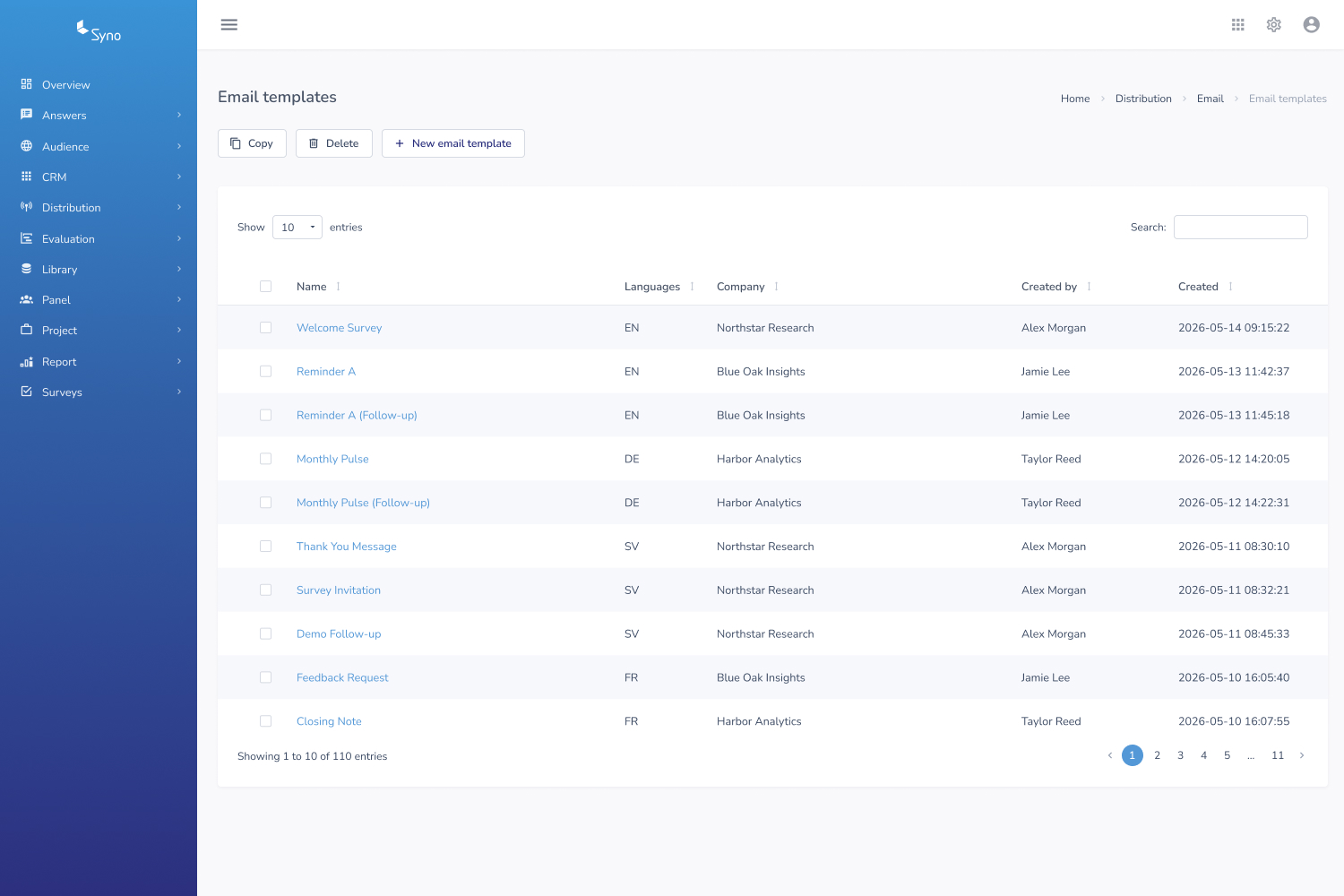Toggle the hamburger sidebar menu icon
Screen dimensions: 1344x896
tap(229, 25)
